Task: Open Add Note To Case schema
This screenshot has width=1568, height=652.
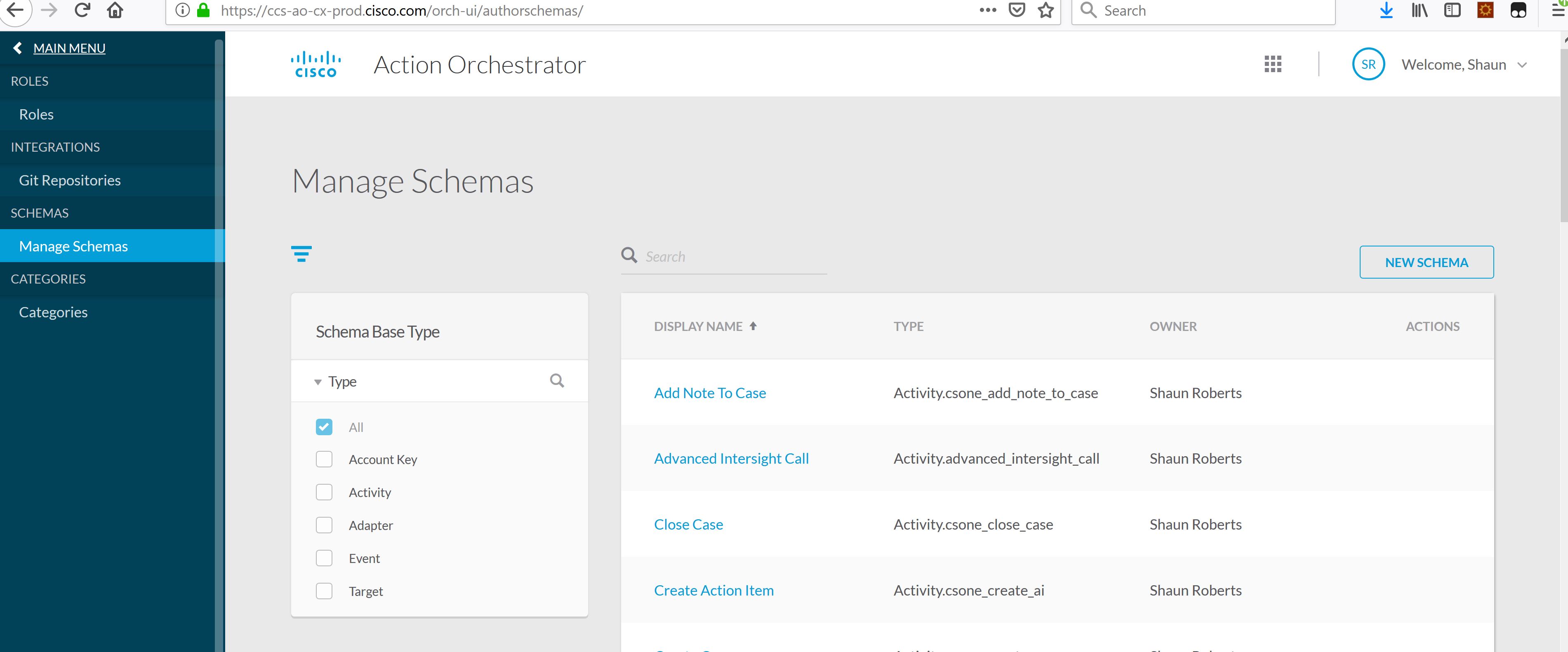Action: pos(710,393)
